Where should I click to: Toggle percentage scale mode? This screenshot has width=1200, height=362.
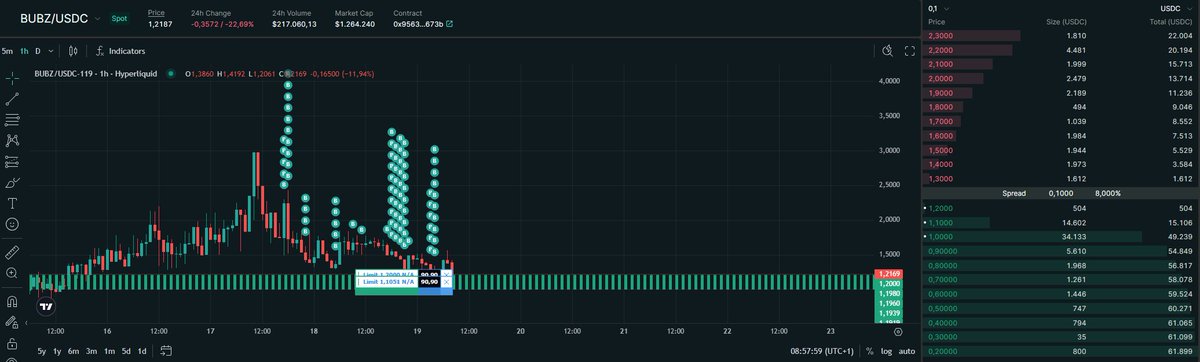(871, 351)
